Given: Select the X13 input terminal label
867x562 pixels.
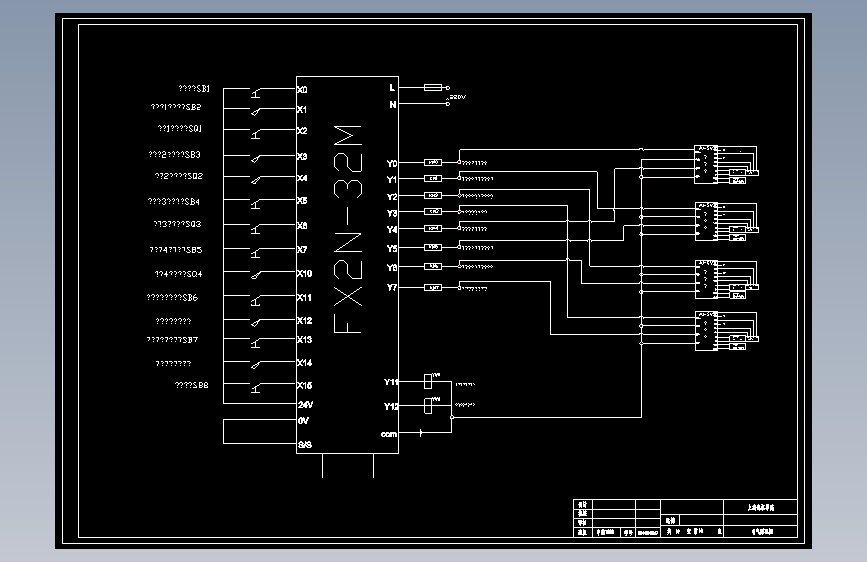Looking at the screenshot, I should (305, 340).
